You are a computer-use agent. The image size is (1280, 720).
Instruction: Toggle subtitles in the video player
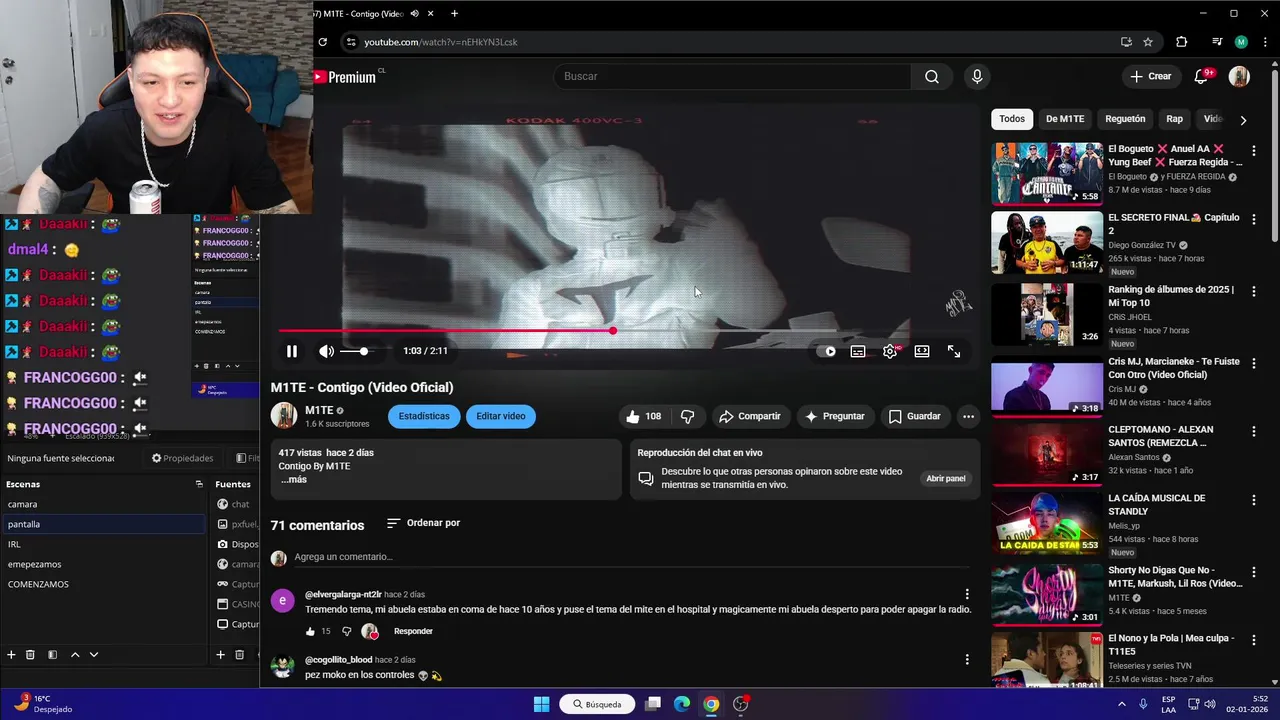[x=858, y=351]
